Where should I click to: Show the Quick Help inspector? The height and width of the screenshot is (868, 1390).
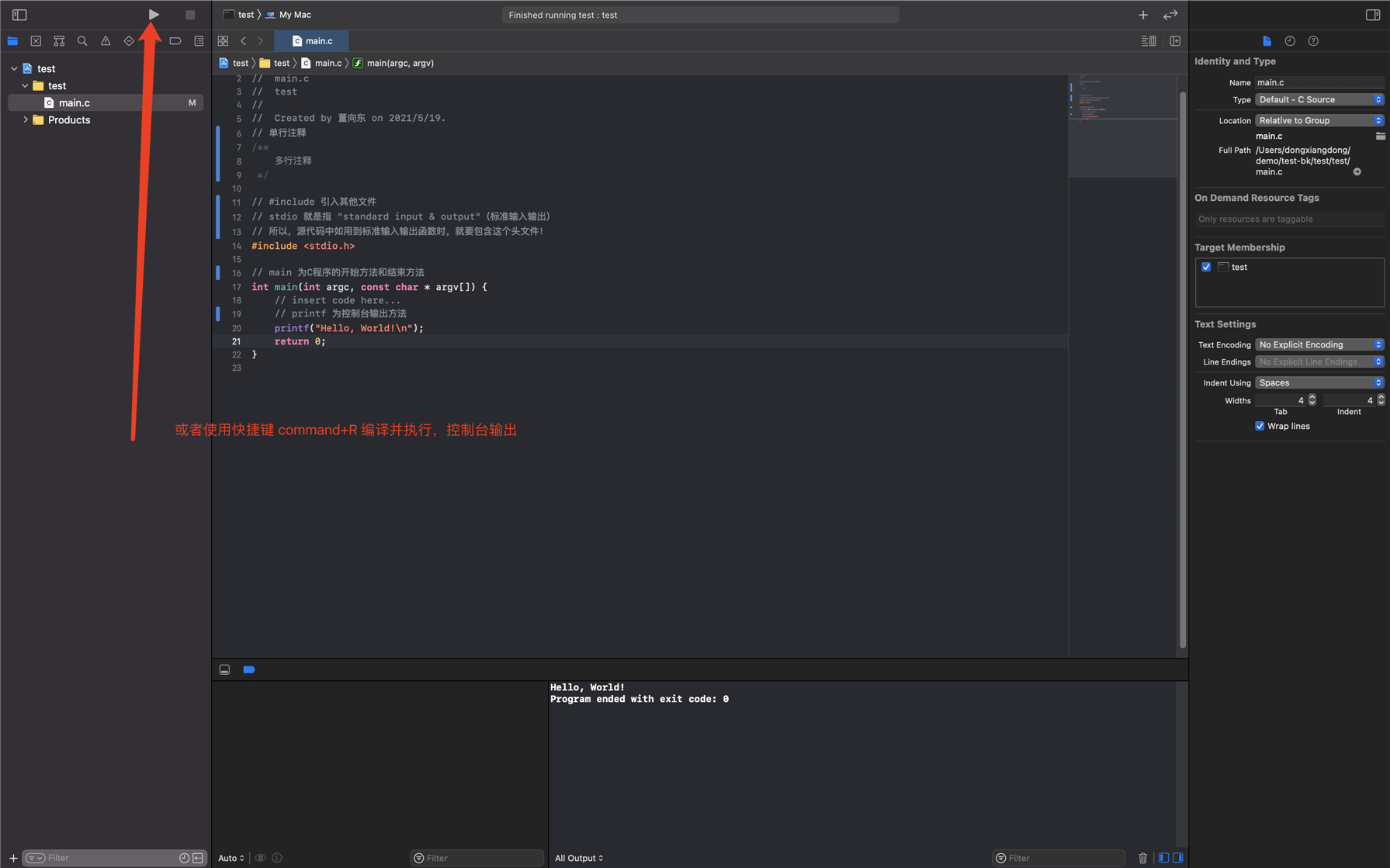[1313, 41]
